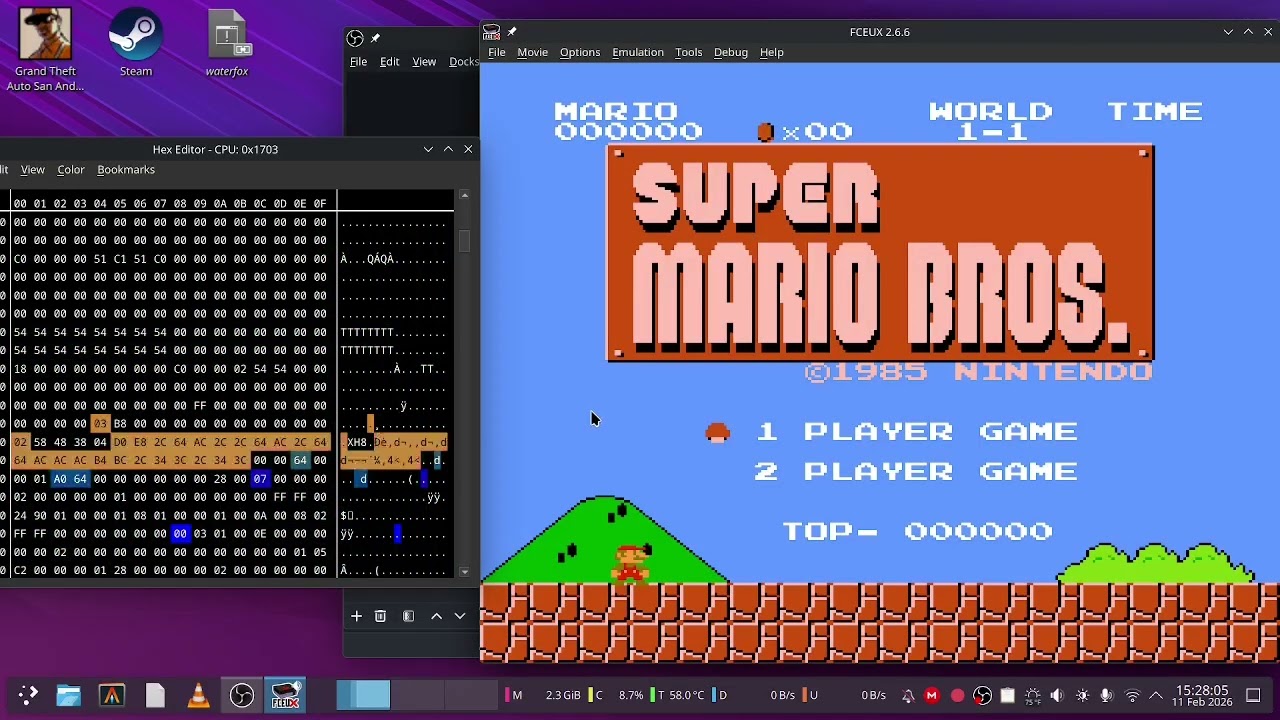This screenshot has height=720, width=1280.
Task: Click the Hex Editor vertical scrollbar handle
Action: (x=464, y=241)
